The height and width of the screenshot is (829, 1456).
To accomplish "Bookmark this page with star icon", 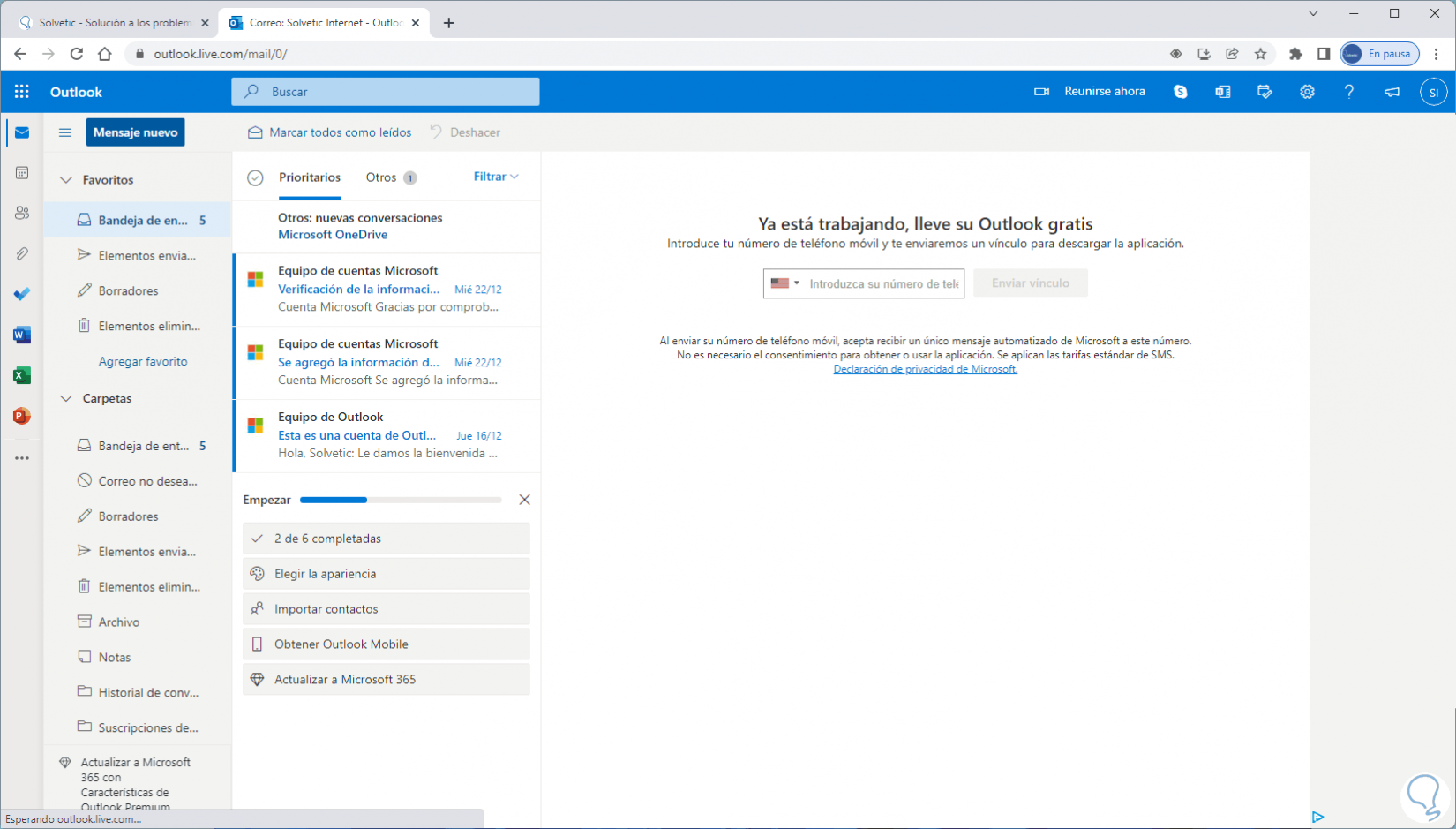I will [1260, 54].
